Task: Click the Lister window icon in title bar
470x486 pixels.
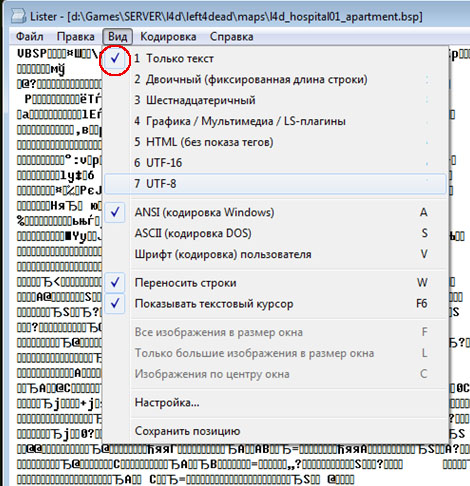Action: point(18,16)
